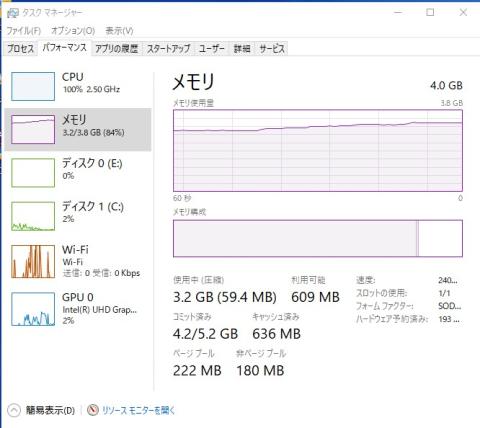
Task: Click the メモリ使用量 usage graph
Action: pyautogui.click(x=318, y=150)
